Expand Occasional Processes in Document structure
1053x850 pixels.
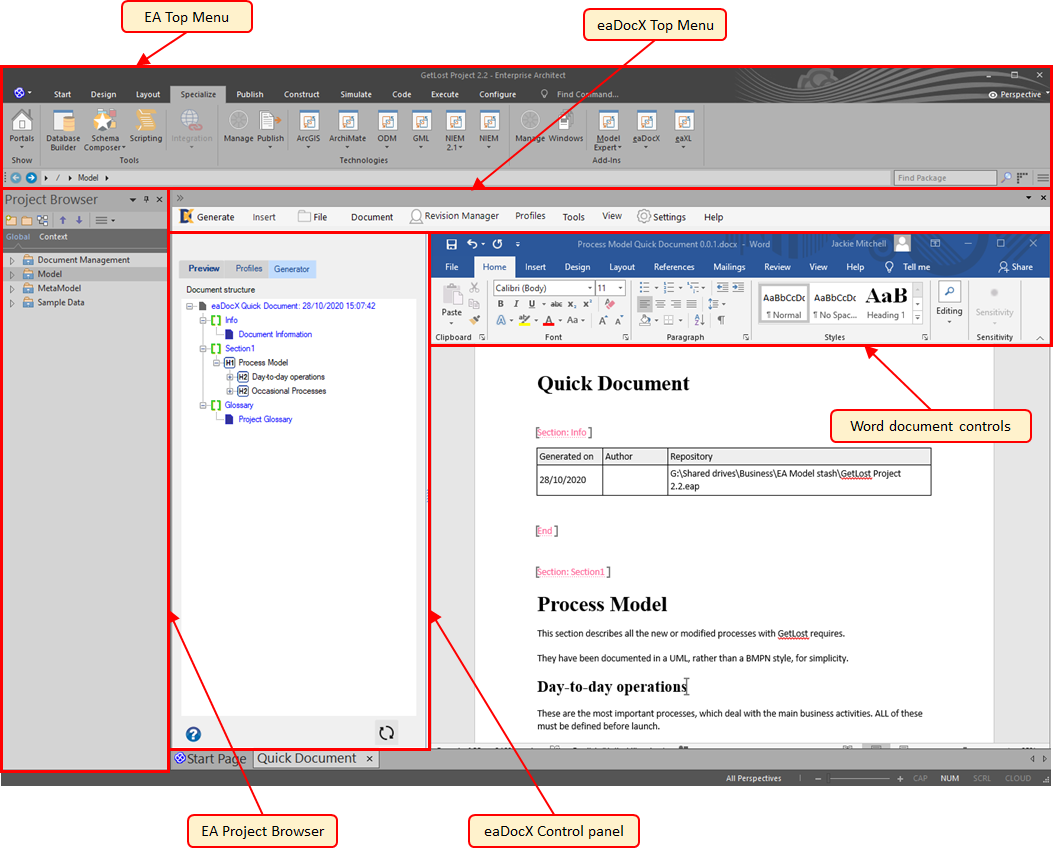(230, 391)
